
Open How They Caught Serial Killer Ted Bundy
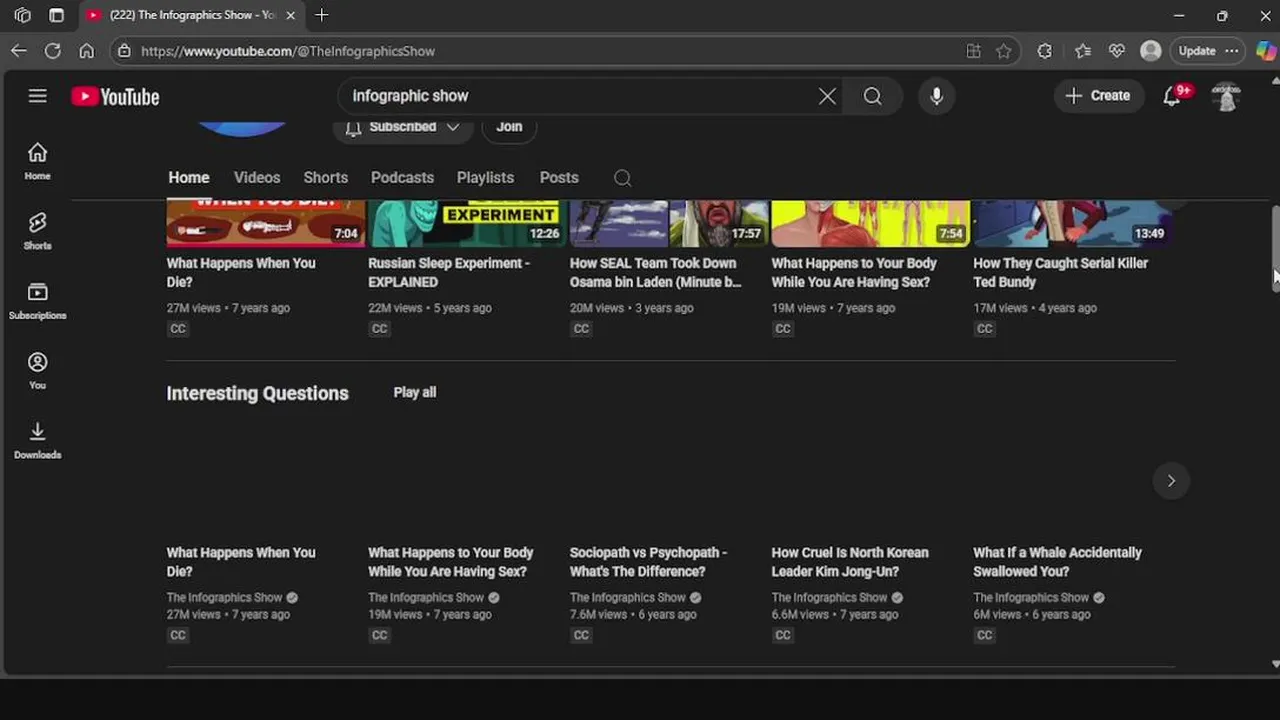pyautogui.click(x=1060, y=272)
